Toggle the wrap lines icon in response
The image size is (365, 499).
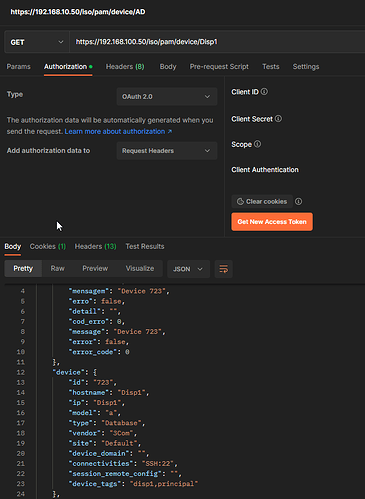click(x=224, y=269)
